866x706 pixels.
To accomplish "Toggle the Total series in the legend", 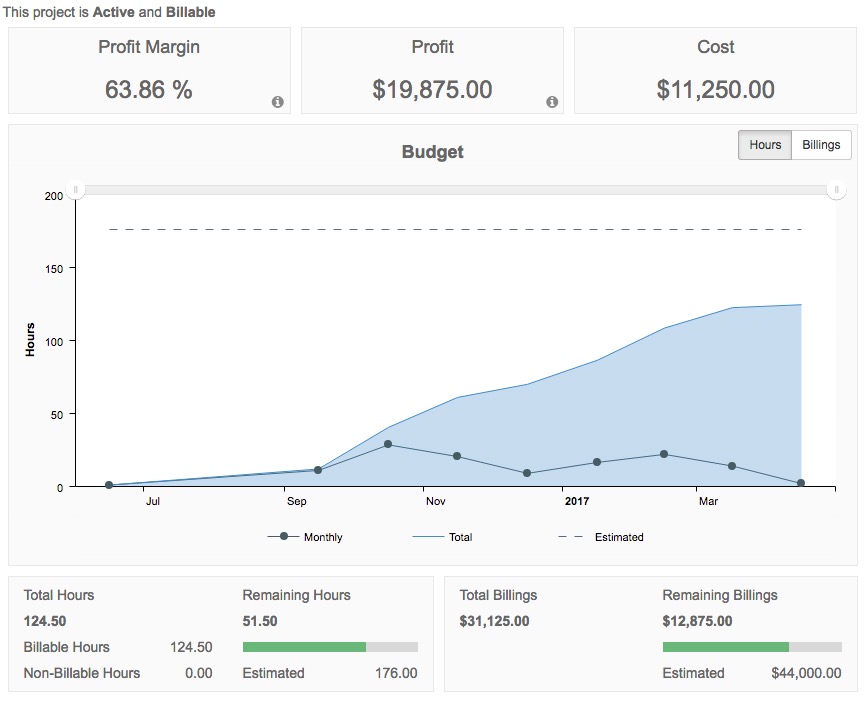I will pos(459,537).
